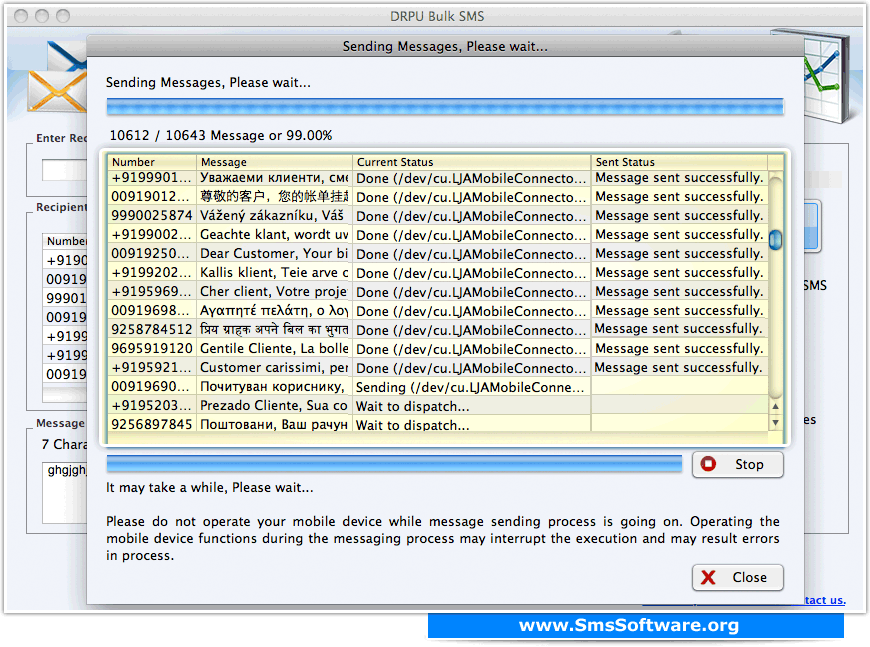Click number cell '+9195969...'
Viewport: 870px width, 647px height.
tap(151, 291)
